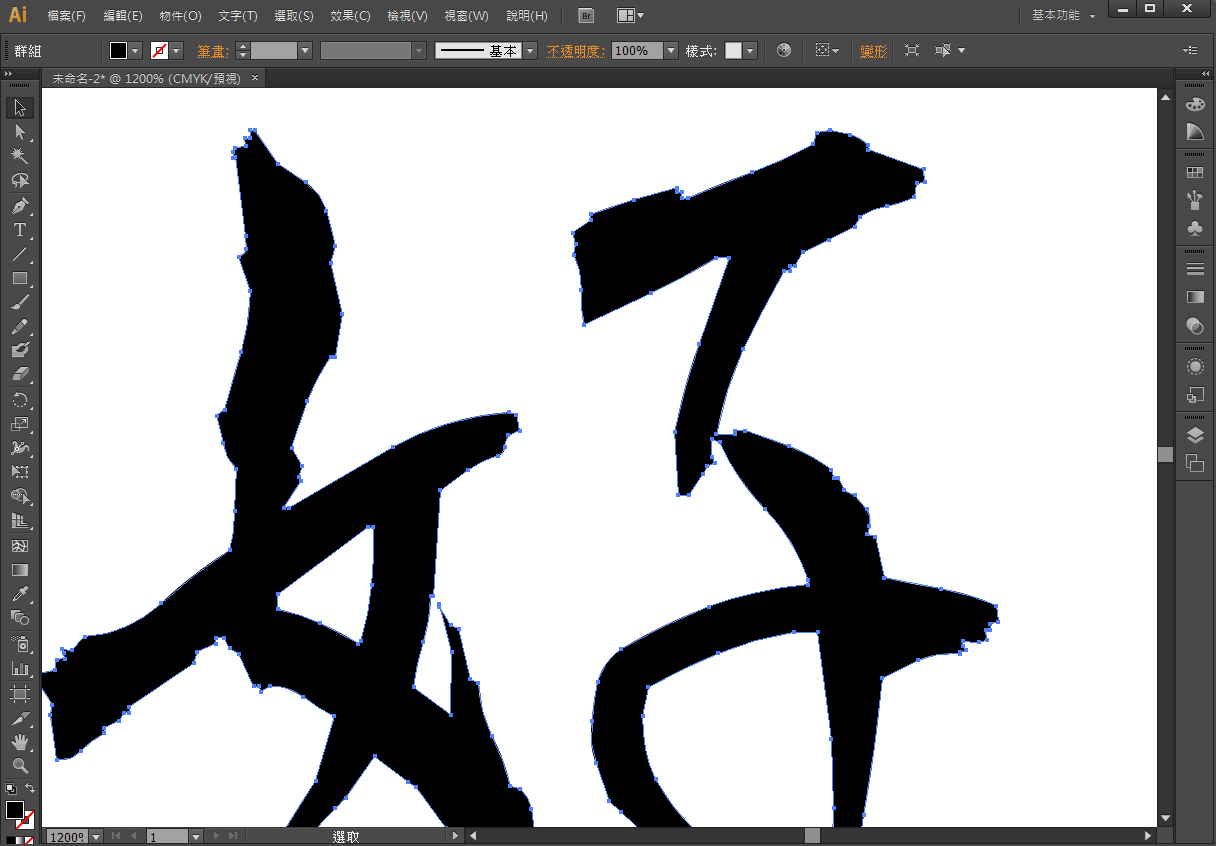The height and width of the screenshot is (846, 1216).
Task: Choose the Mesh tool
Action: coord(20,546)
